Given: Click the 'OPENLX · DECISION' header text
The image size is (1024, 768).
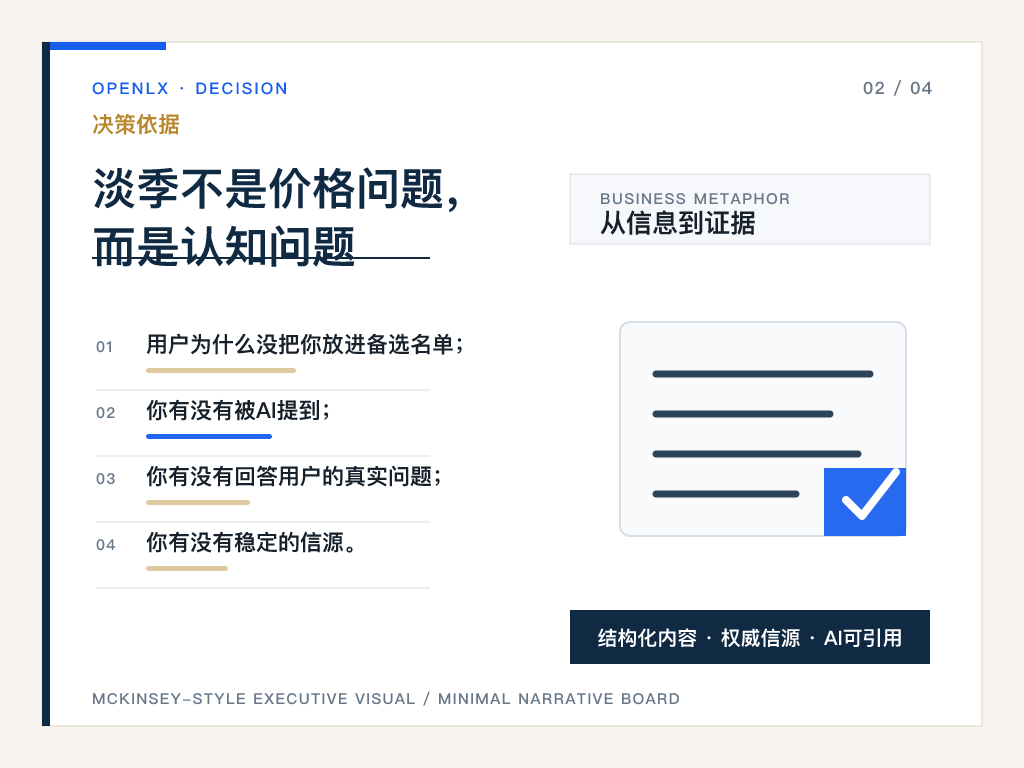Looking at the screenshot, I should pyautogui.click(x=189, y=88).
